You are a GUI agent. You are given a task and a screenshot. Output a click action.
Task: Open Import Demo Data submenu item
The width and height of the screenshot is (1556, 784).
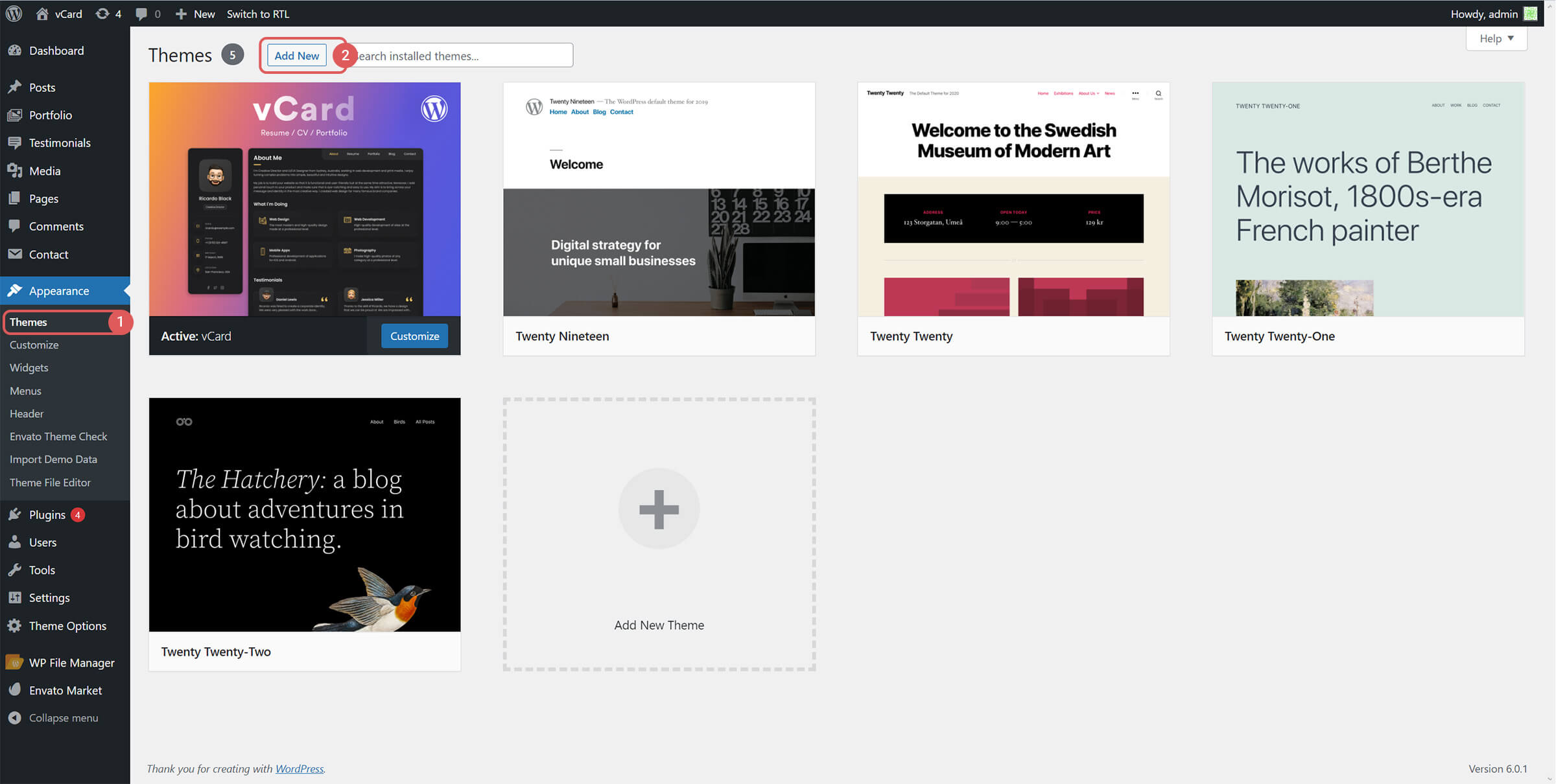(53, 459)
